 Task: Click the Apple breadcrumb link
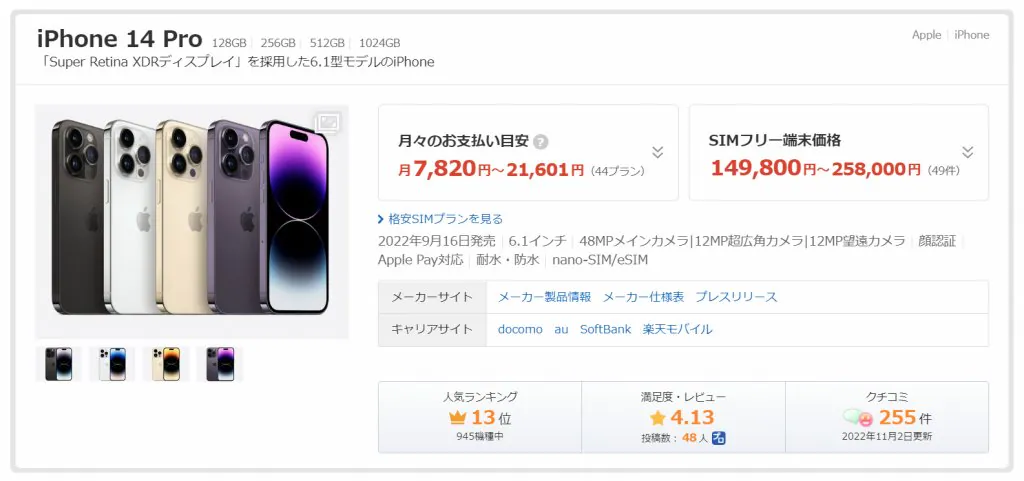(926, 35)
